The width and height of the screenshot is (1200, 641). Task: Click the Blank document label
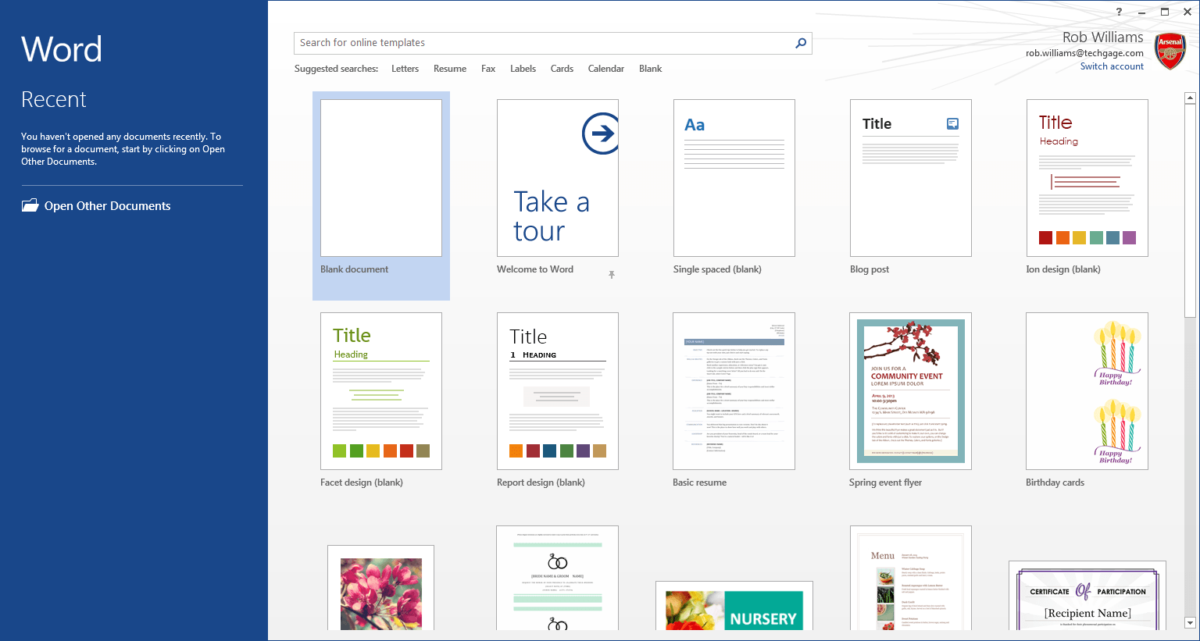tap(354, 269)
